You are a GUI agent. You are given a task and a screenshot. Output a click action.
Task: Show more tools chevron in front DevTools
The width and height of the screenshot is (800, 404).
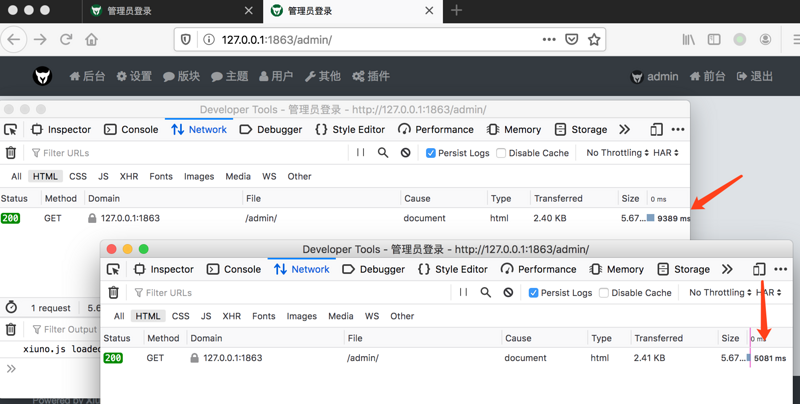pos(727,269)
